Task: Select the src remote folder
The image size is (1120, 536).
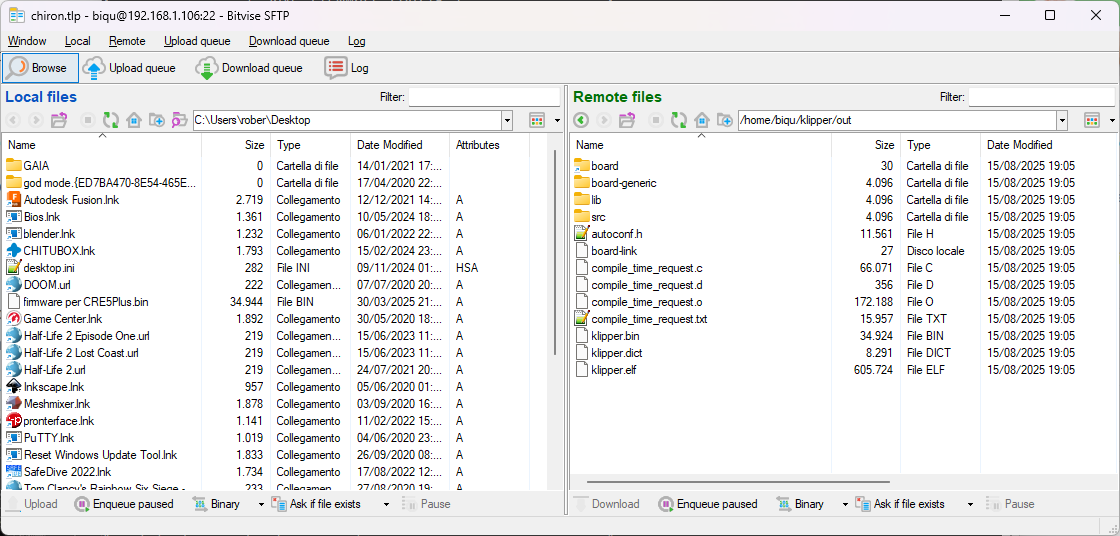Action: point(599,217)
